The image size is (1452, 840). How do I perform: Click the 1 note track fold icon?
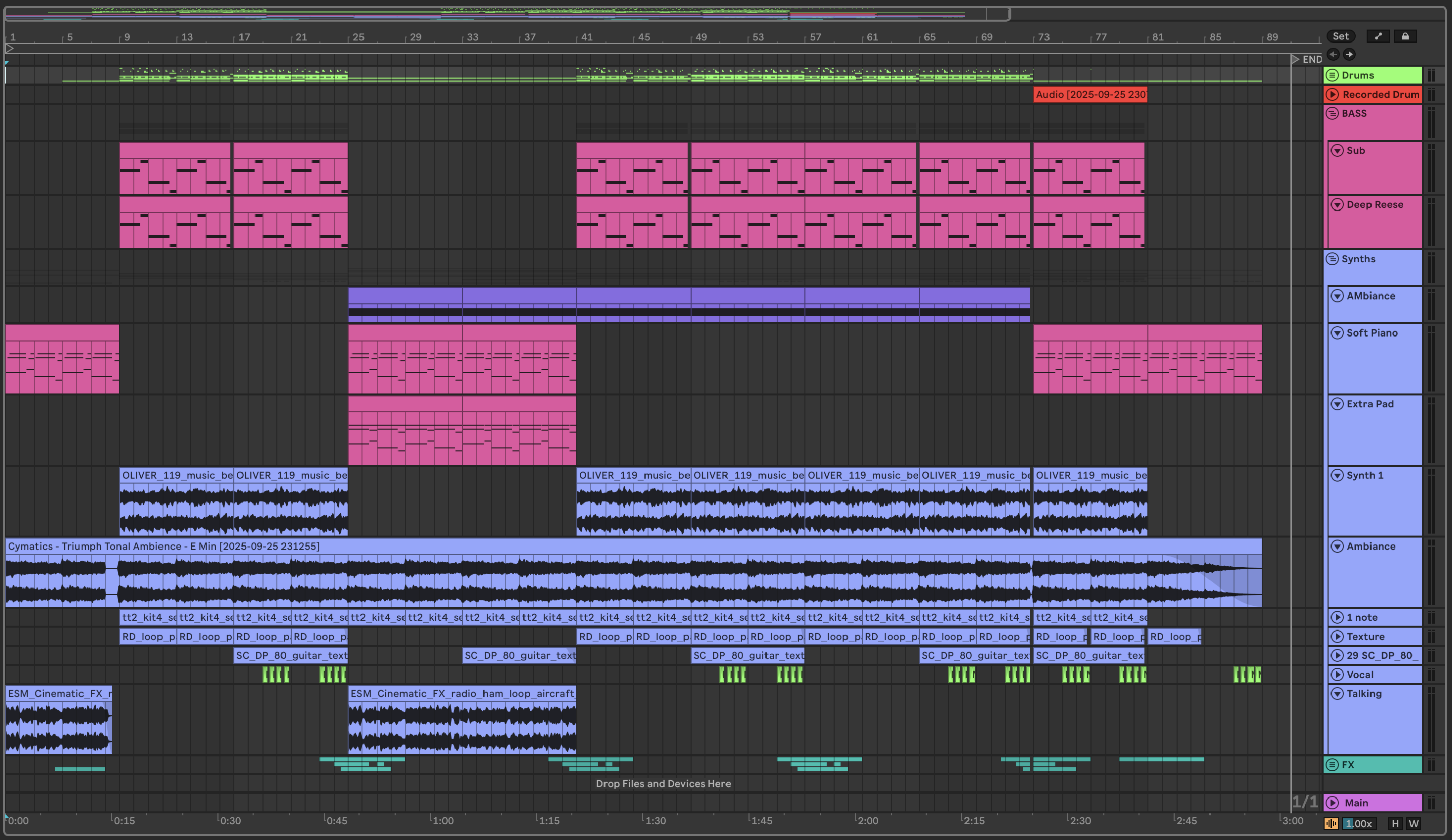tap(1337, 617)
